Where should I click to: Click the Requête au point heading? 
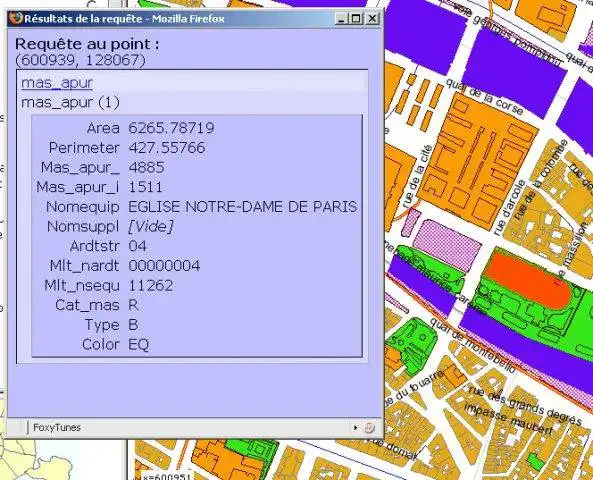coord(87,44)
